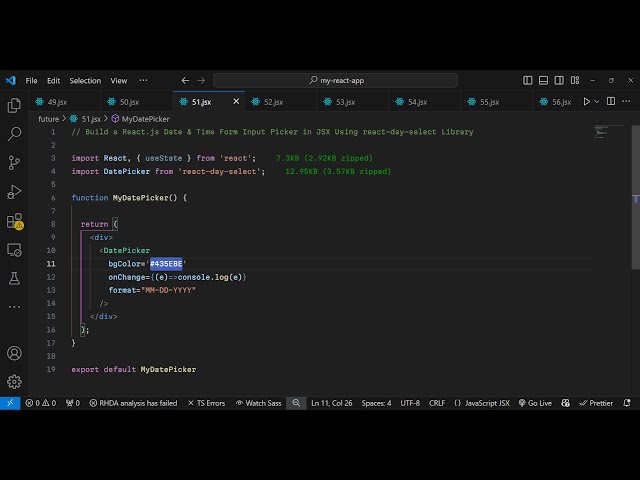This screenshot has width=640, height=480.
Task: Switch to the 54.jsx tab
Action: point(417,101)
